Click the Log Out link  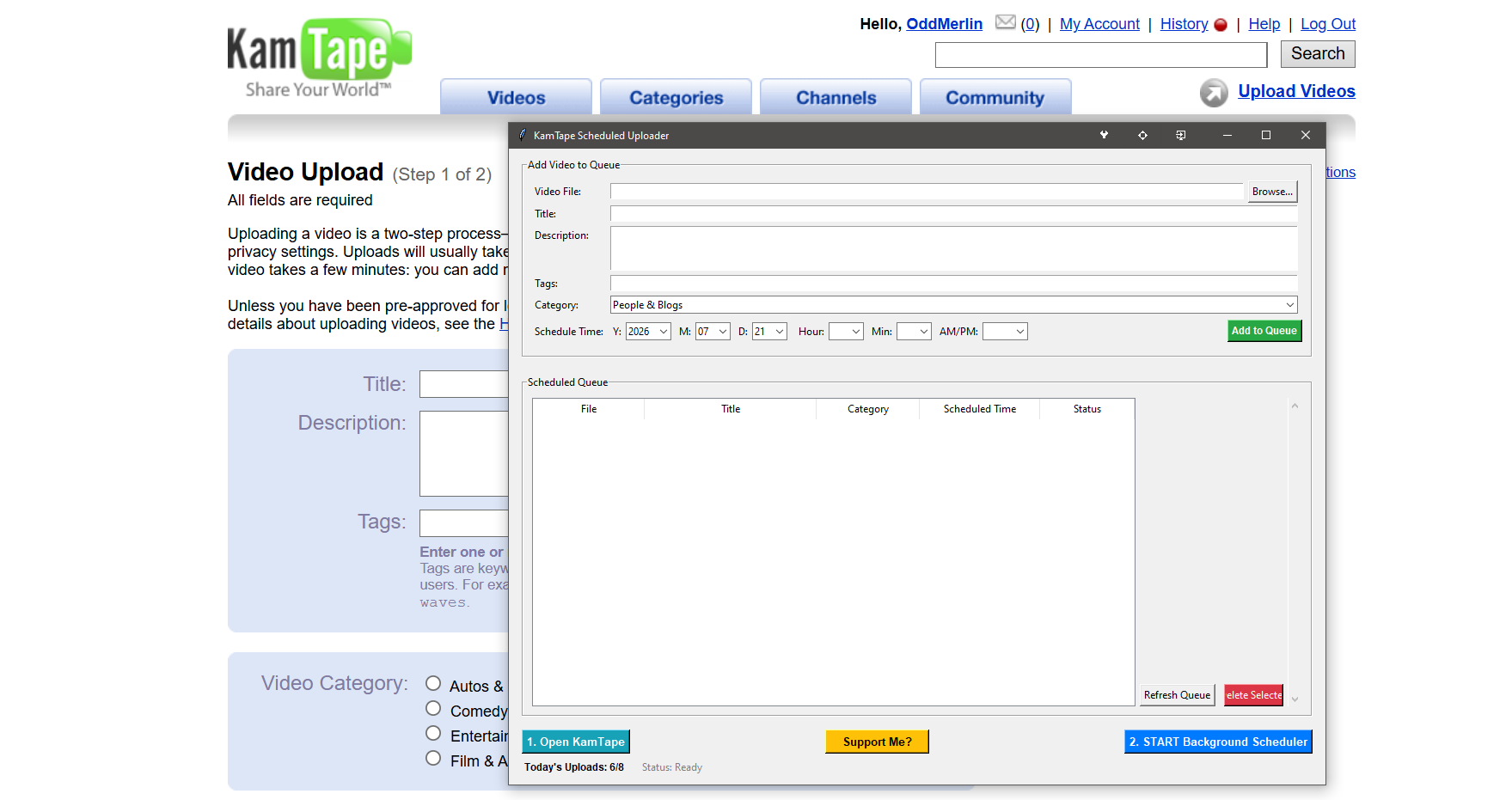tap(1328, 24)
